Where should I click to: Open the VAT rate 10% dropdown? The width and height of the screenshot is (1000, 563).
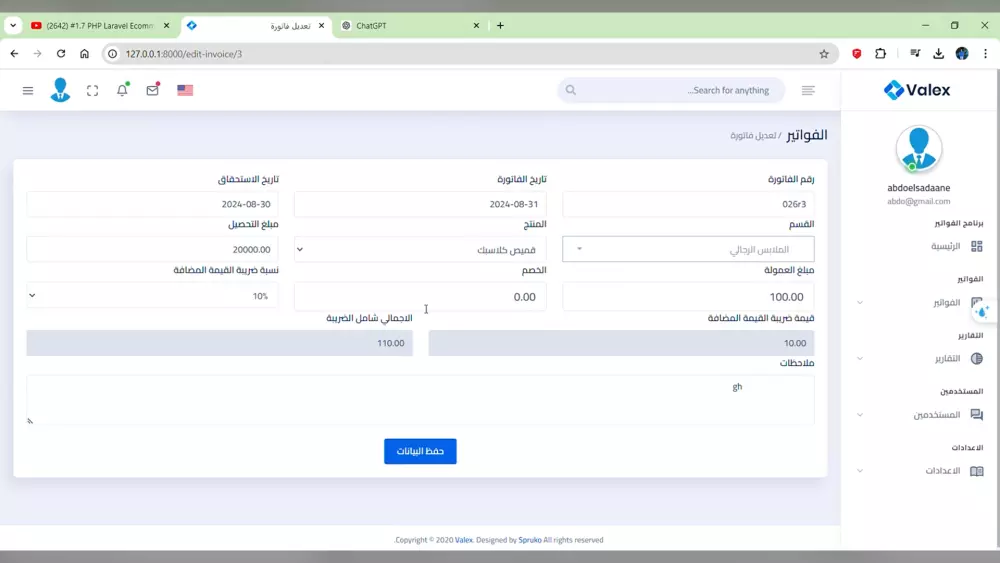[152, 296]
